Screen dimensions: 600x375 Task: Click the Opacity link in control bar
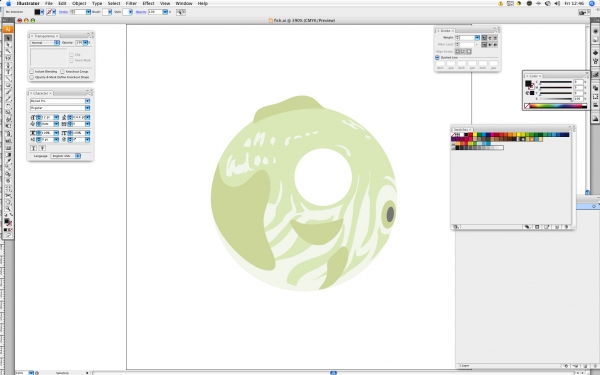coord(141,12)
